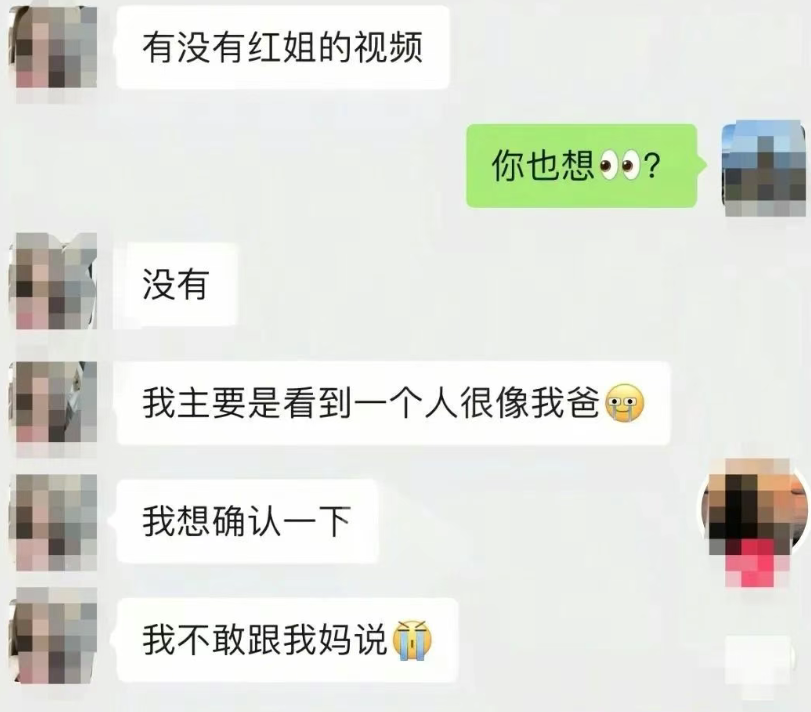Select the 我不敢跟我妈说 message bubble
Viewport: 811px width, 712px height.
tap(288, 640)
